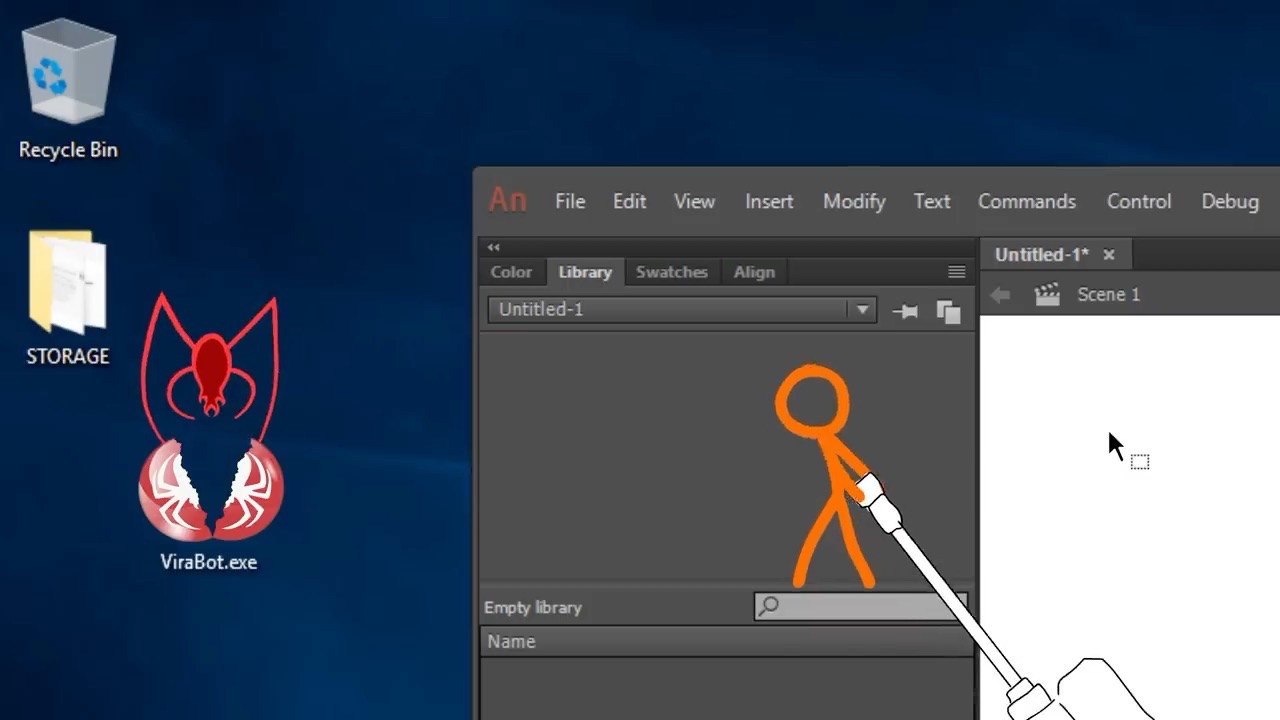The width and height of the screenshot is (1280, 720).
Task: Click the New Library Panel icon
Action: pyautogui.click(x=948, y=311)
